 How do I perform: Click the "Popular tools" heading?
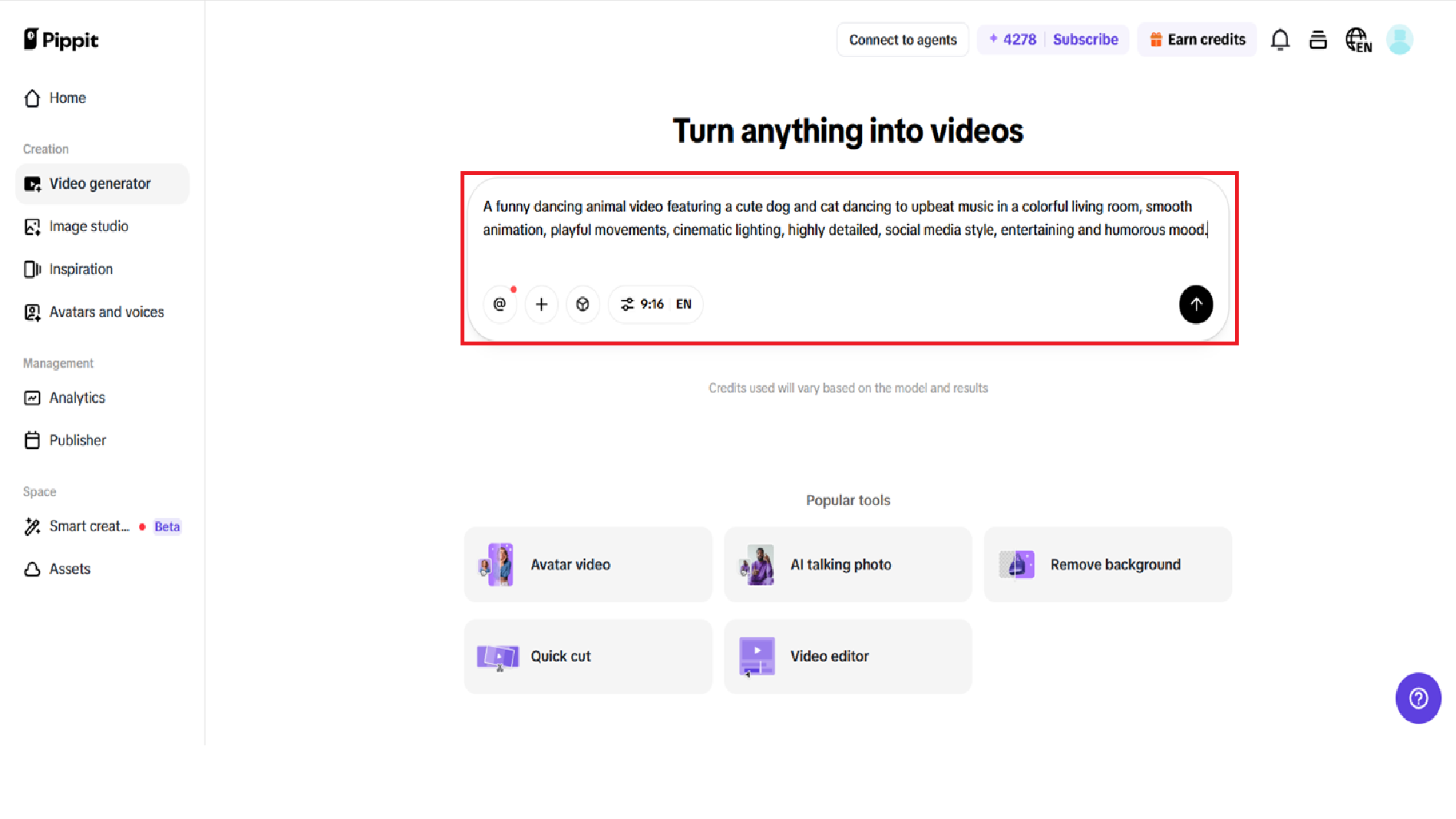[848, 500]
